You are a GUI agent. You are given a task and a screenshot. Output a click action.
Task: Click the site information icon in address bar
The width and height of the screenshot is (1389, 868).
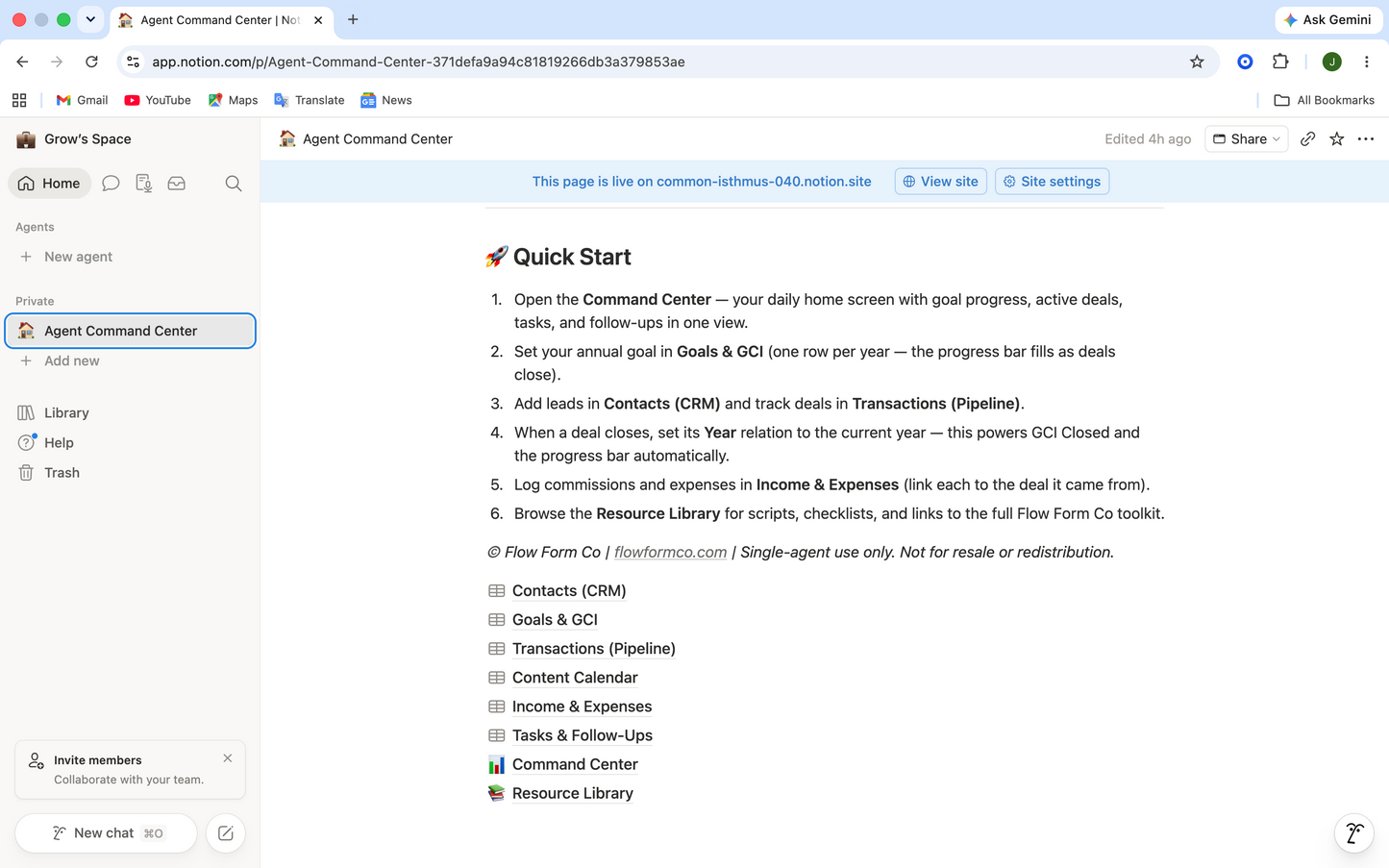pyautogui.click(x=134, y=62)
